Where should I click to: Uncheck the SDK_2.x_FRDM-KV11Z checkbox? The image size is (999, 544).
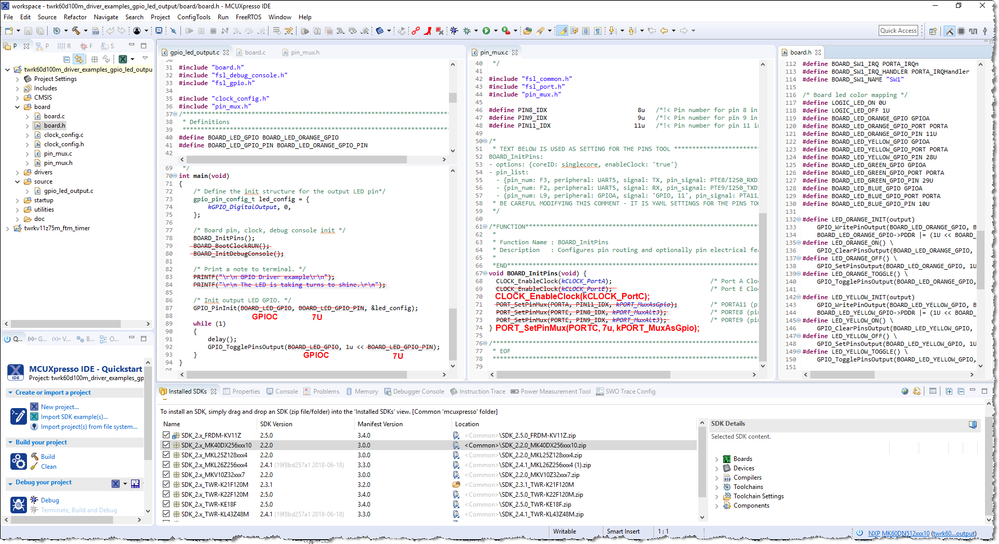pyautogui.click(x=167, y=437)
